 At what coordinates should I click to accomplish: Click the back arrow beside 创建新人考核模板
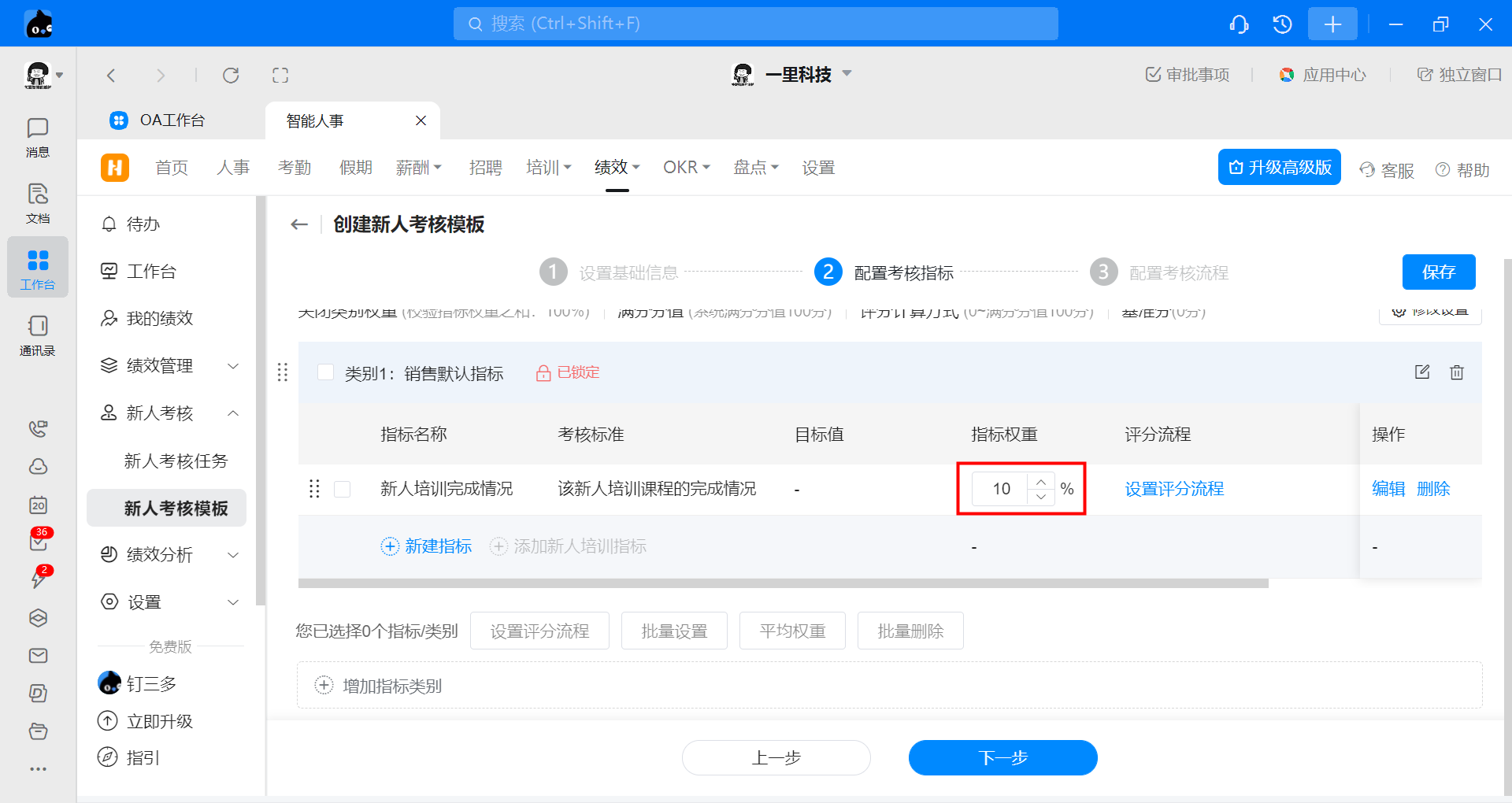click(x=299, y=225)
